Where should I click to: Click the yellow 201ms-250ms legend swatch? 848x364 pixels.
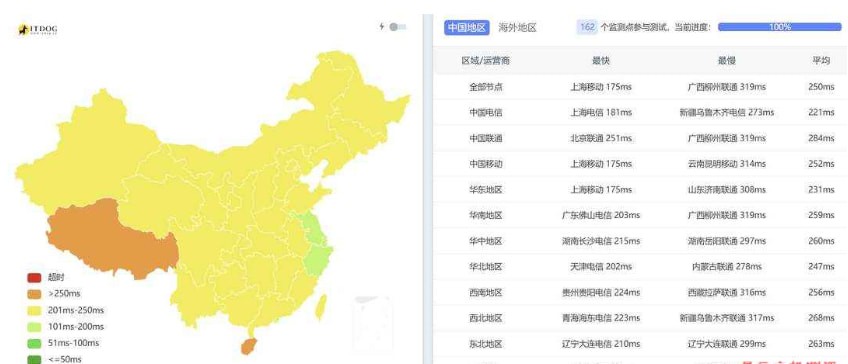(x=34, y=310)
